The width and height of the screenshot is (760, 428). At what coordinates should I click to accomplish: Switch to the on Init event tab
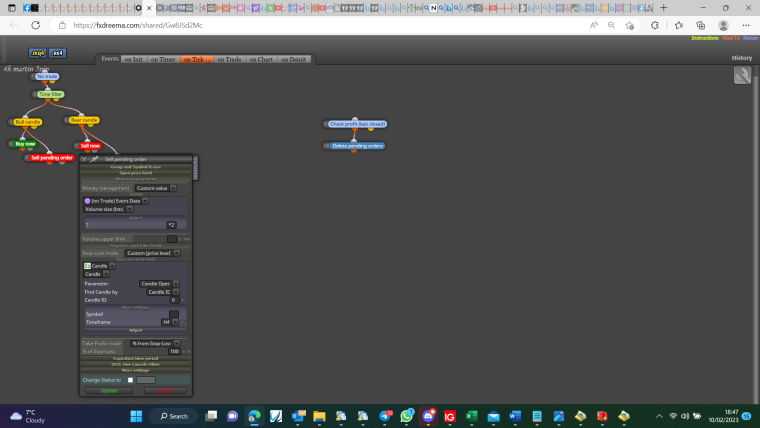(x=133, y=59)
